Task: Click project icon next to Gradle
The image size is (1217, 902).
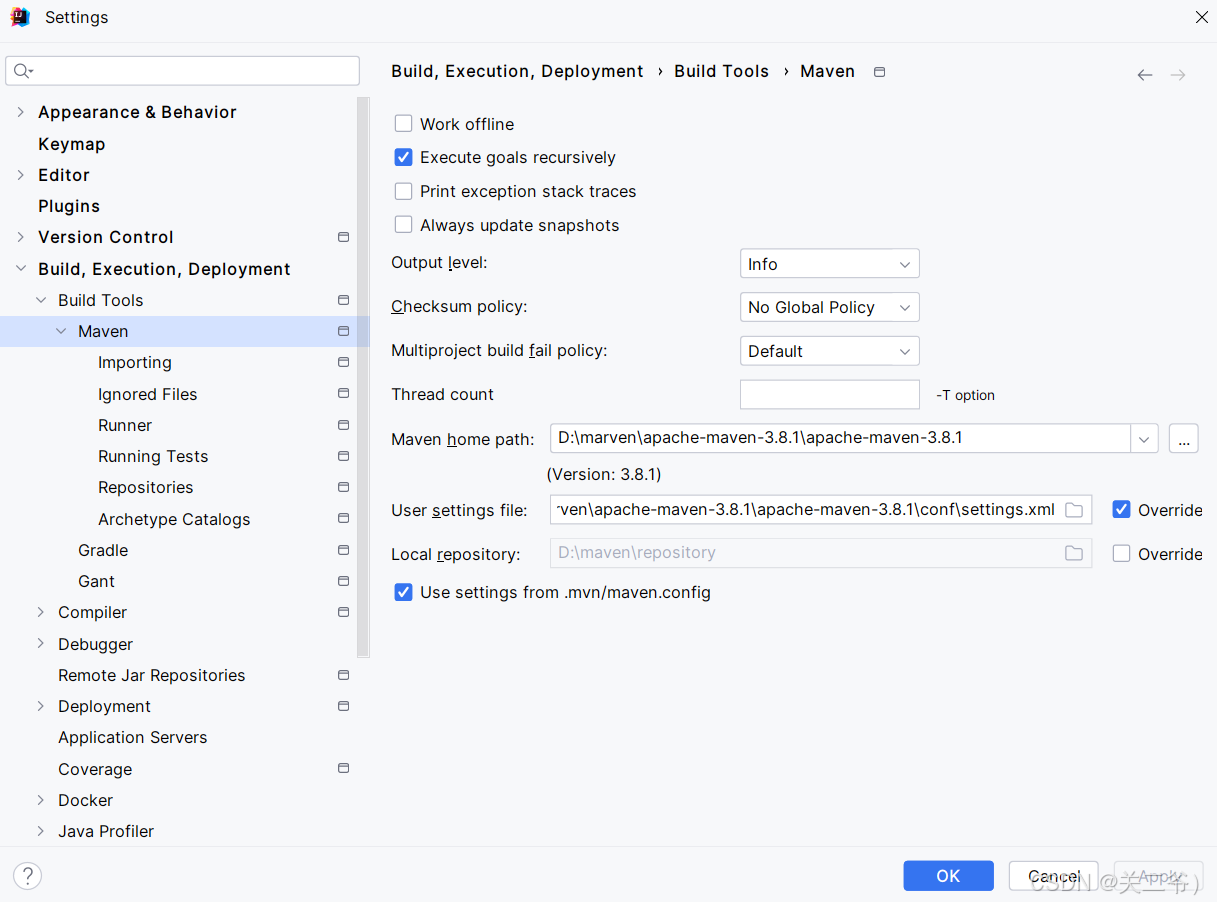Action: 344,550
